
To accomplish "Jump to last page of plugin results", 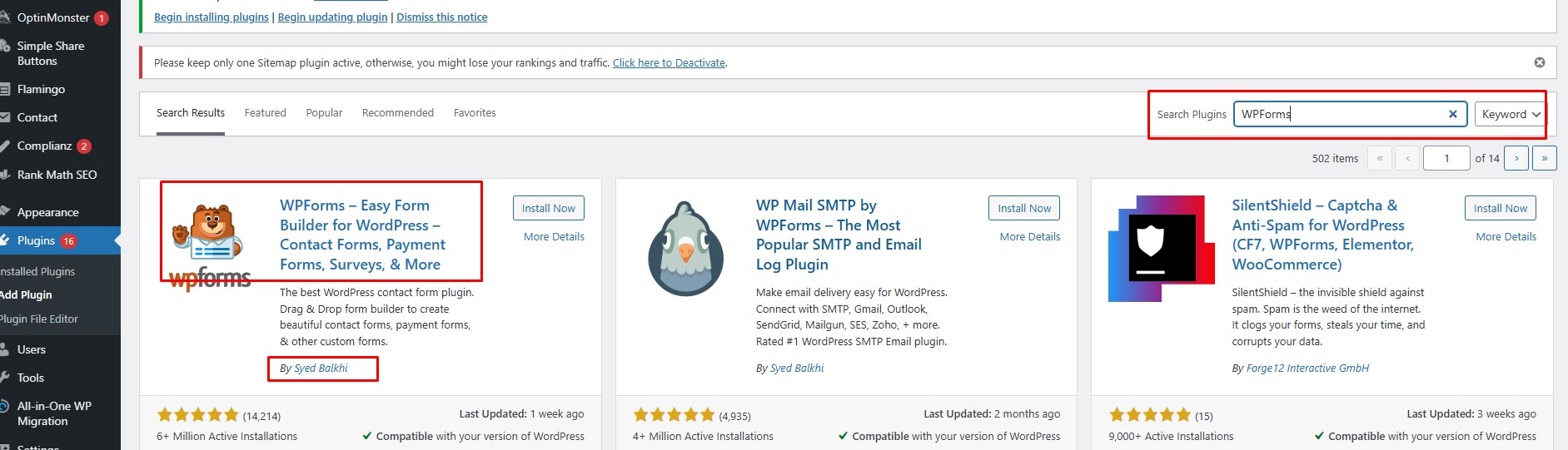I will click(1545, 158).
